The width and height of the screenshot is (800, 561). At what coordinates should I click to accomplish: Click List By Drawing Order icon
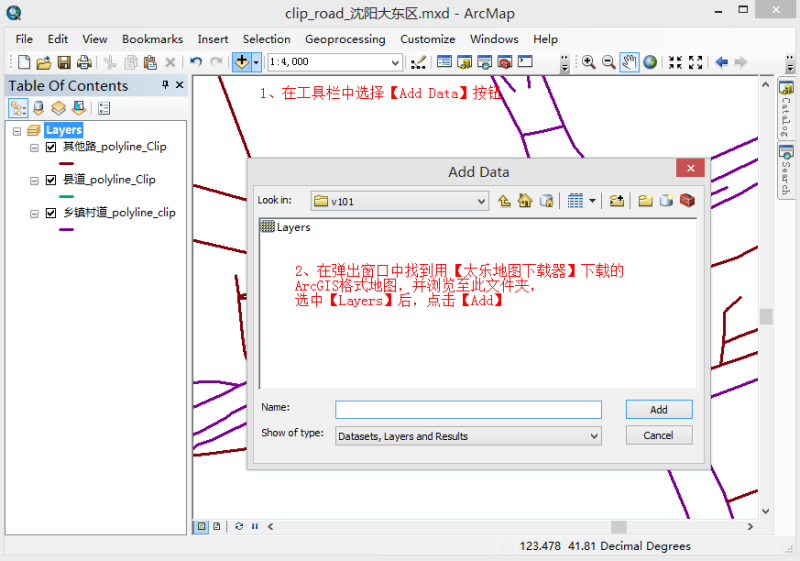(x=18, y=108)
